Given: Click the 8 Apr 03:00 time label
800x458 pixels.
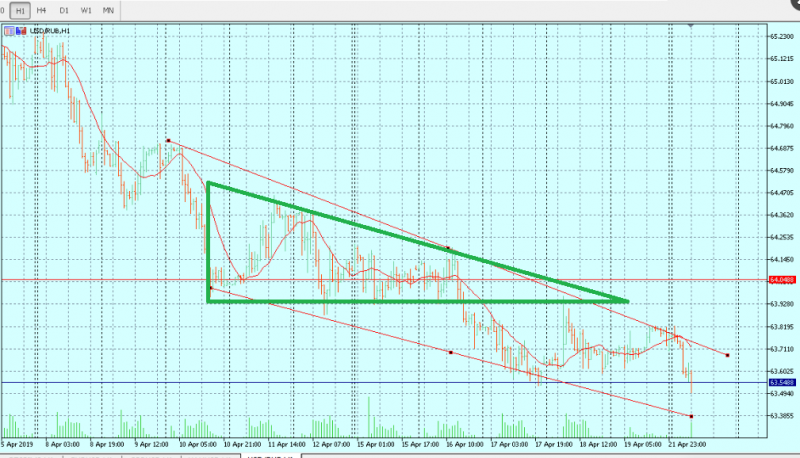Looking at the screenshot, I should coord(62,444).
